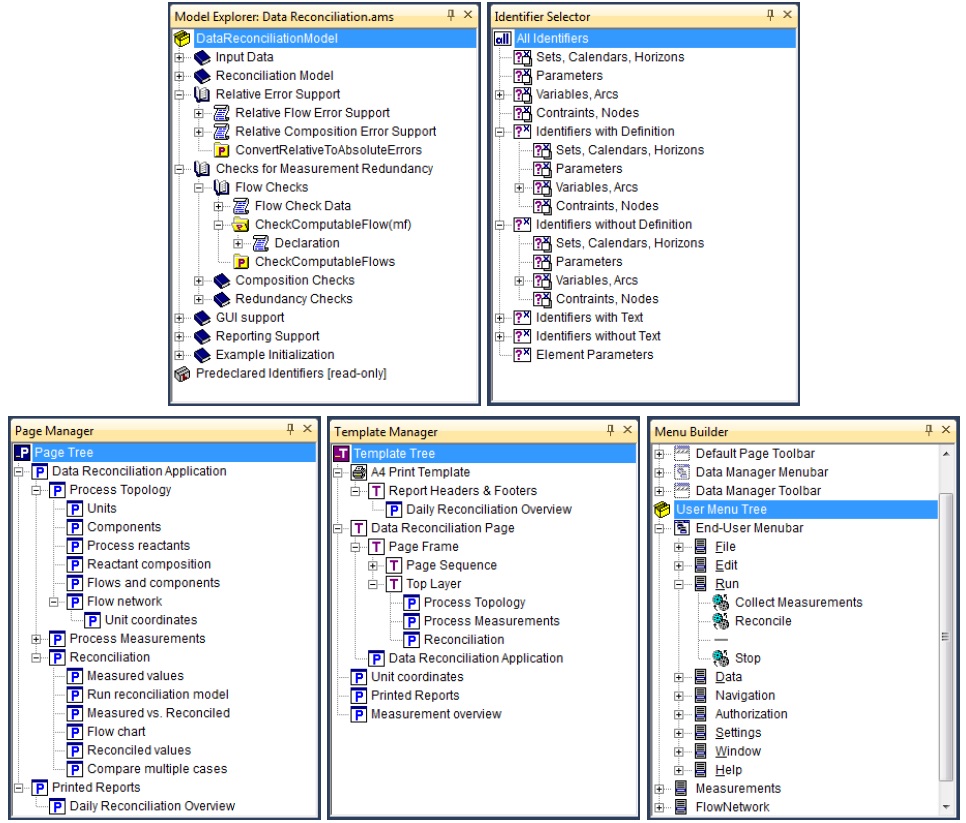Viewport: 966px width, 823px height.
Task: Toggle pin on the Page Manager panel
Action: tap(290, 429)
